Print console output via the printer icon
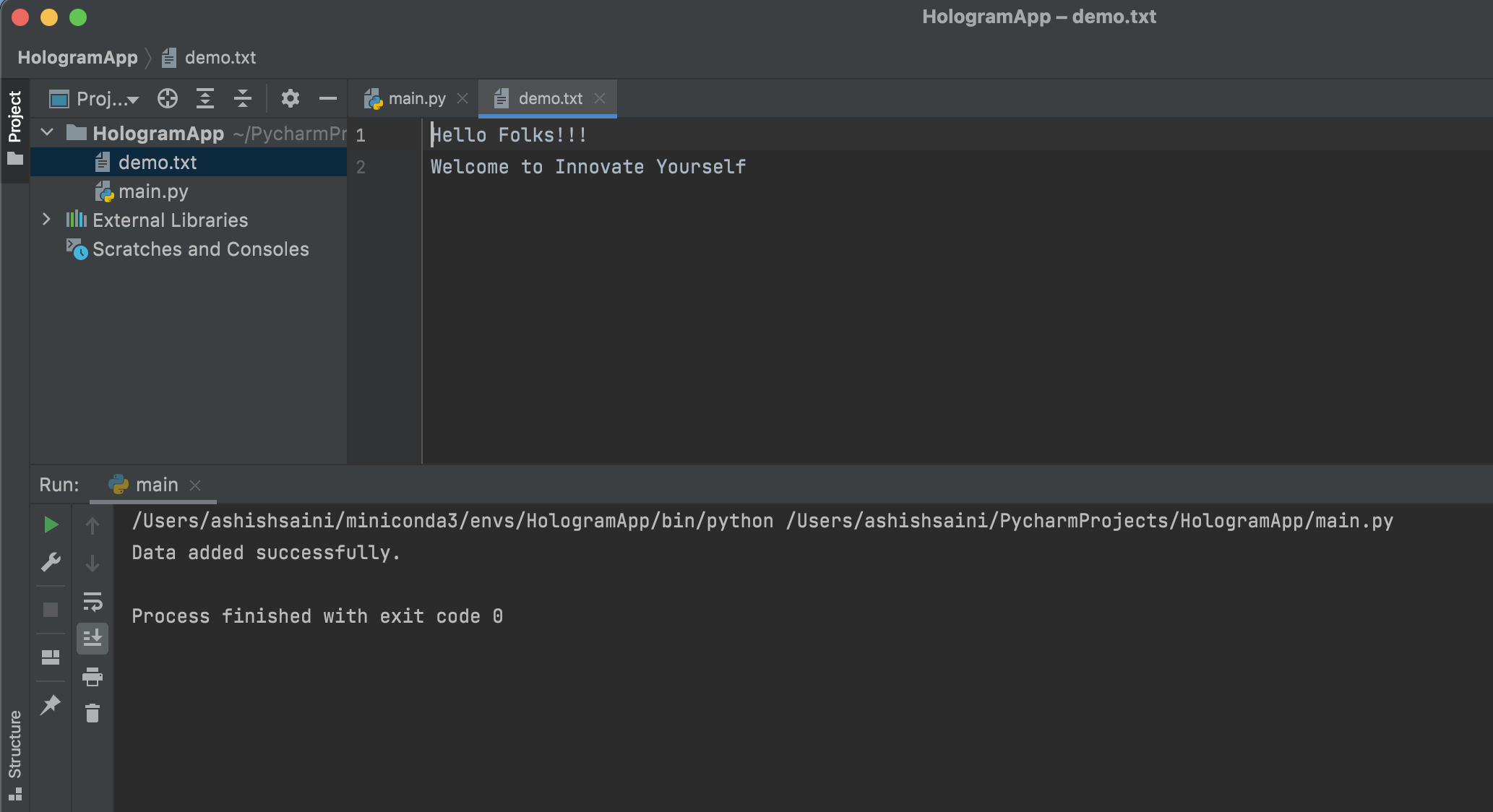 click(x=92, y=677)
